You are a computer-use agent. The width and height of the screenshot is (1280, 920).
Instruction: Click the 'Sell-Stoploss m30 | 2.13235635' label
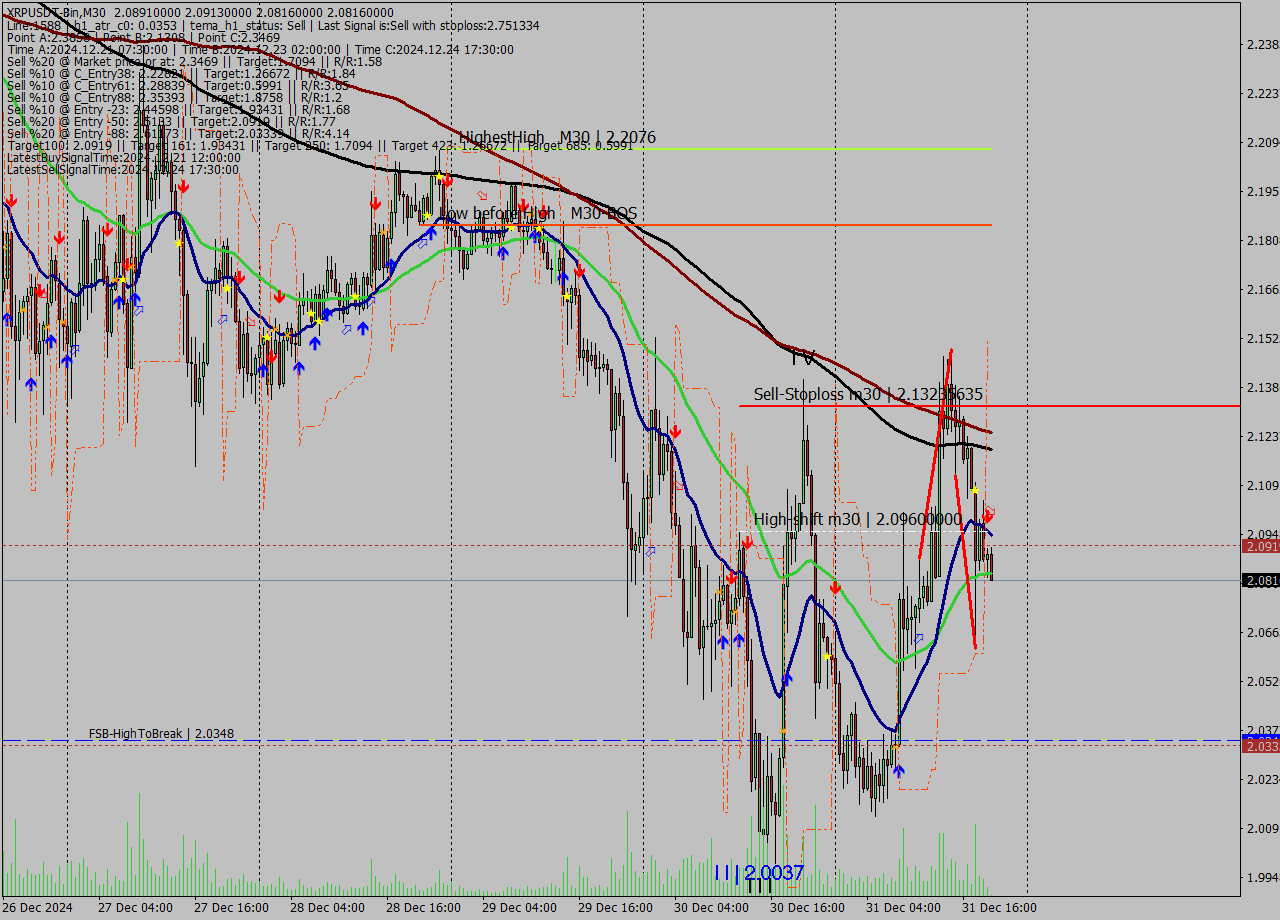[x=868, y=395]
